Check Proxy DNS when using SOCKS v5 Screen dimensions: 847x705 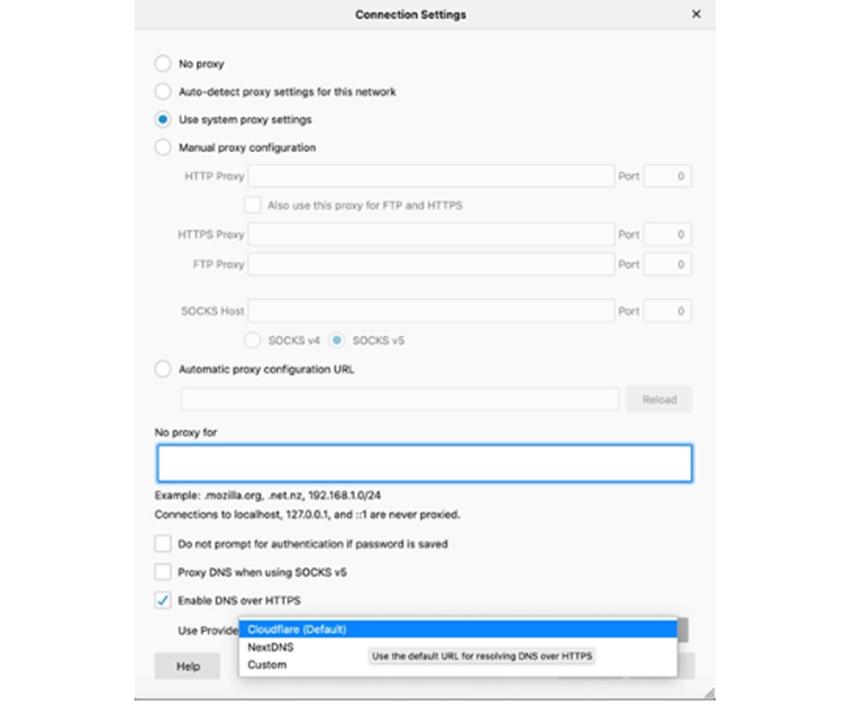pos(160,572)
